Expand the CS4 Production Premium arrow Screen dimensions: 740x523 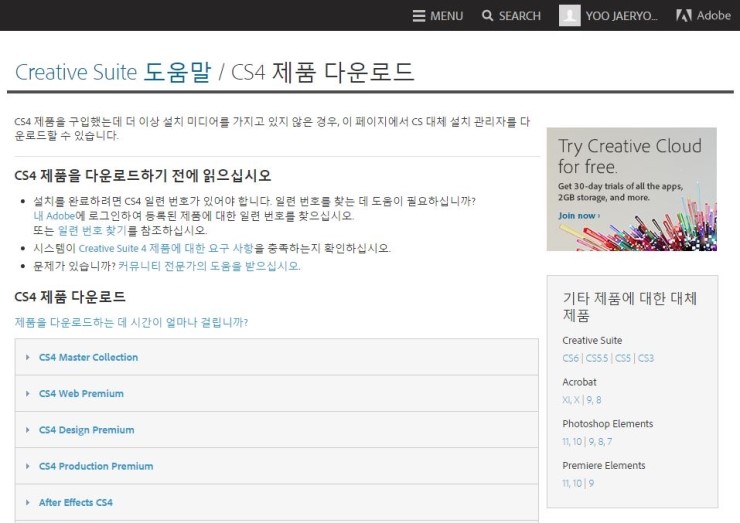point(27,466)
